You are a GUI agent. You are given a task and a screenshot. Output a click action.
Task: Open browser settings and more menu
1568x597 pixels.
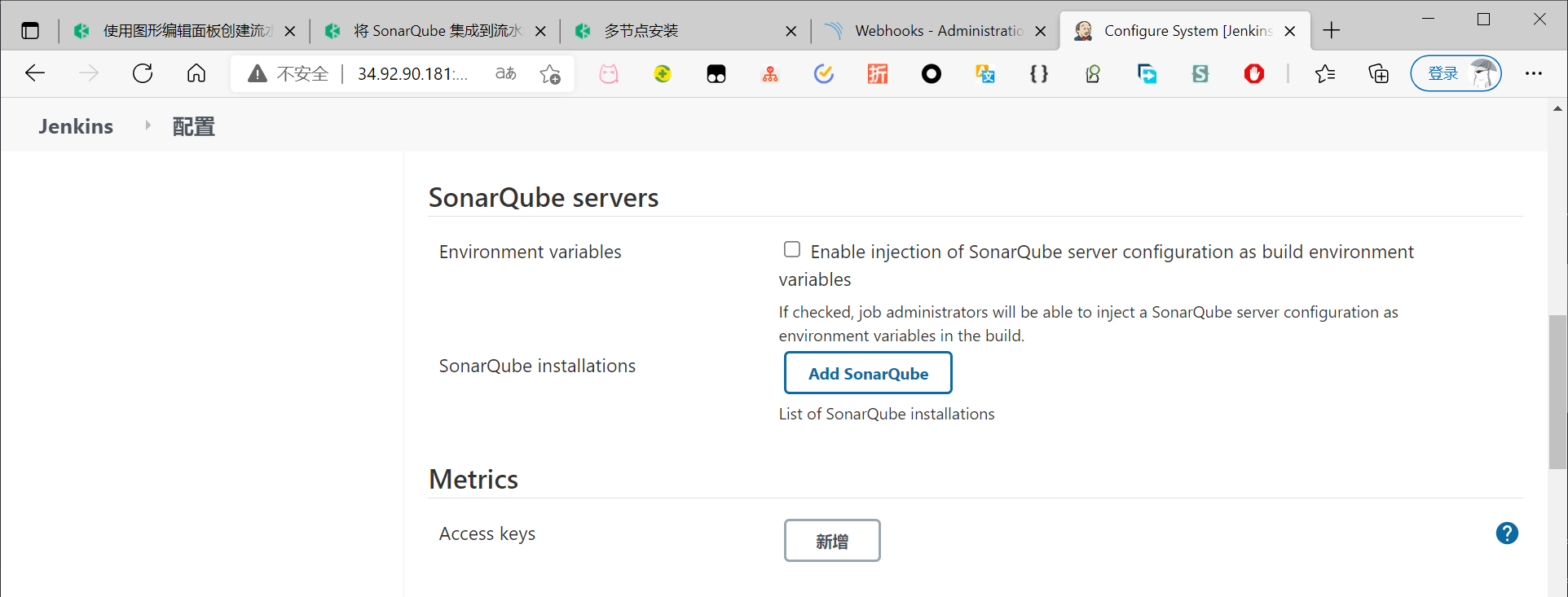(x=1534, y=74)
